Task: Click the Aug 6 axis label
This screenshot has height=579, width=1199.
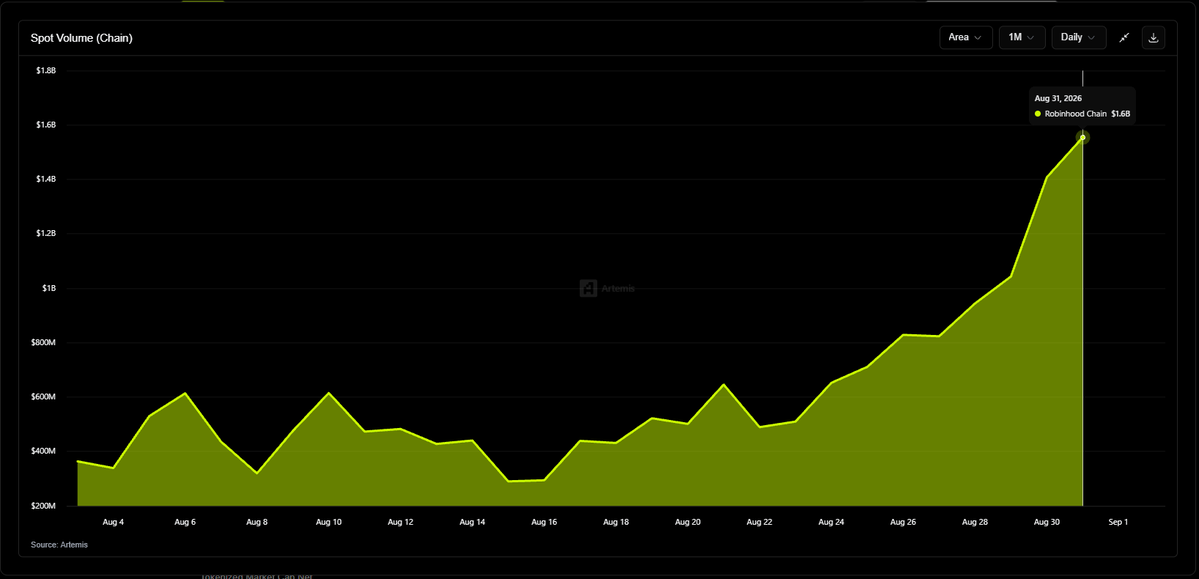Action: tap(185, 522)
